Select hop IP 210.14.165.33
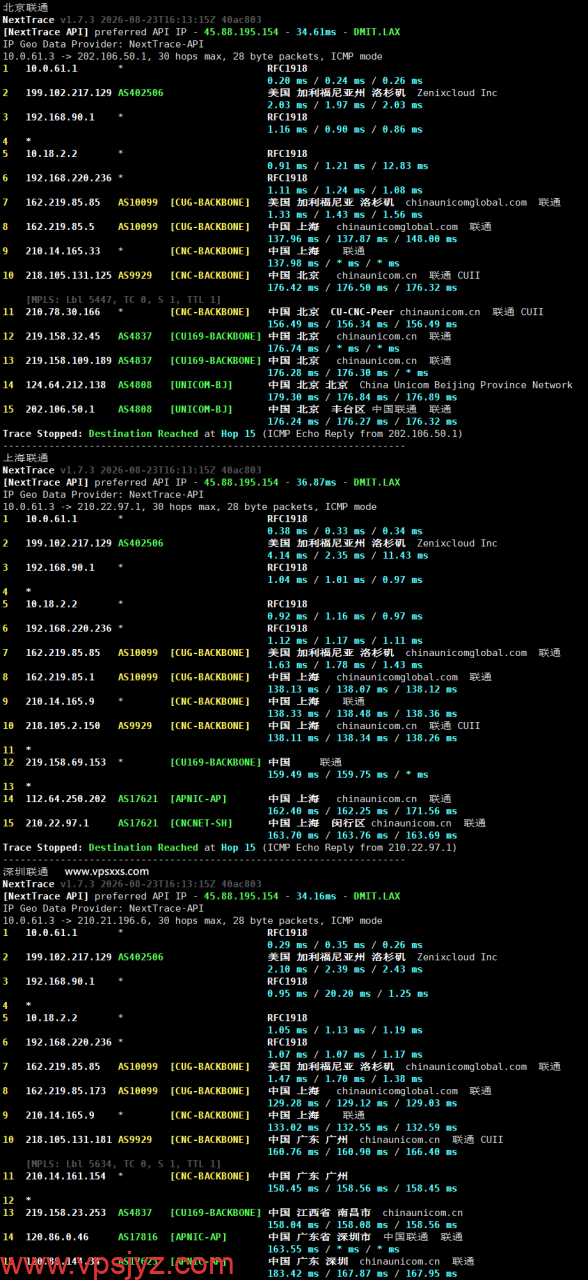The height and width of the screenshot is (1280, 588). pyautogui.click(x=63, y=251)
